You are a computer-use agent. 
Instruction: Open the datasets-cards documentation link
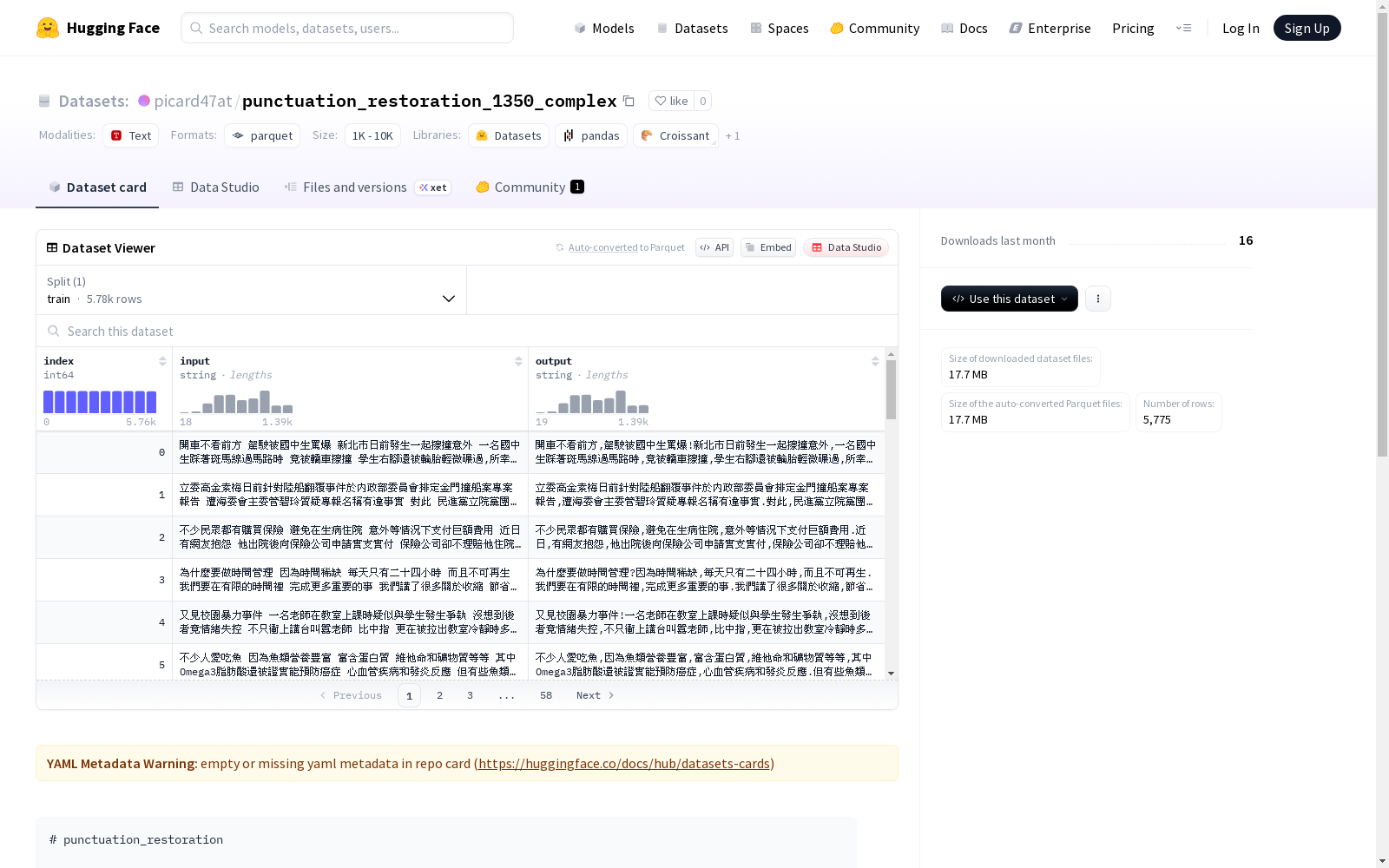(624, 764)
